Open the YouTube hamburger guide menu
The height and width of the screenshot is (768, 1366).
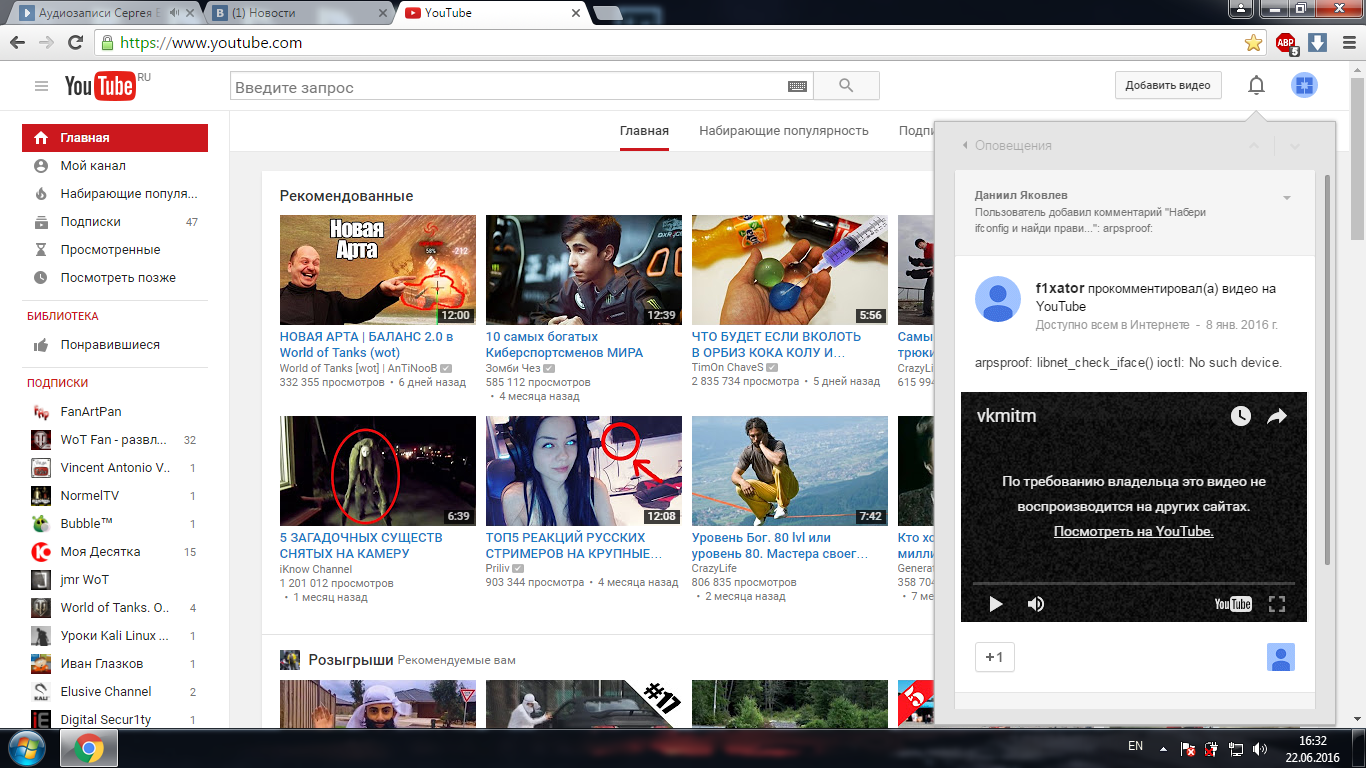click(x=41, y=86)
